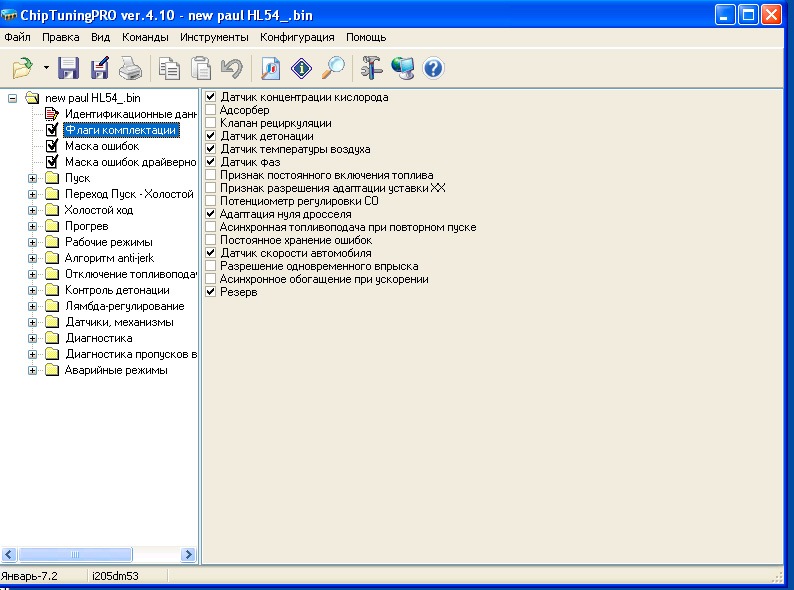Viewport: 794px width, 590px height.
Task: Toggle Датчик скорости автомобиля checkbox
Action: click(x=211, y=253)
